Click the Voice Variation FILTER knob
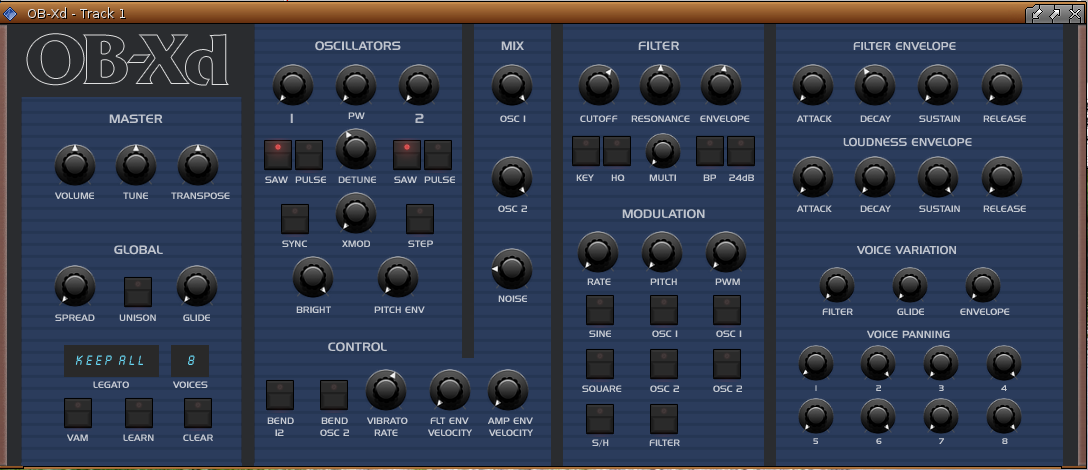 point(837,285)
